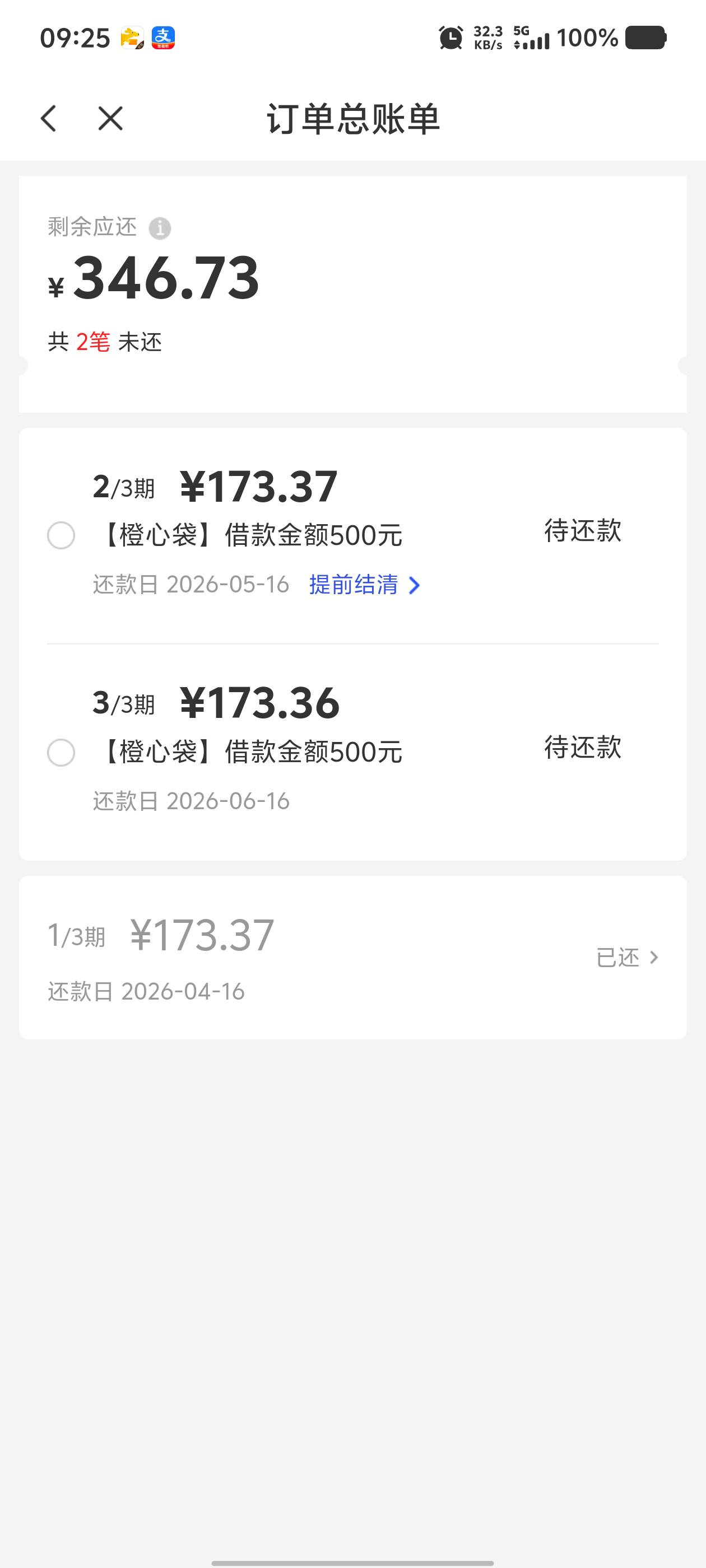
Task: Tap the 5G signal strength icon
Action: [531, 38]
